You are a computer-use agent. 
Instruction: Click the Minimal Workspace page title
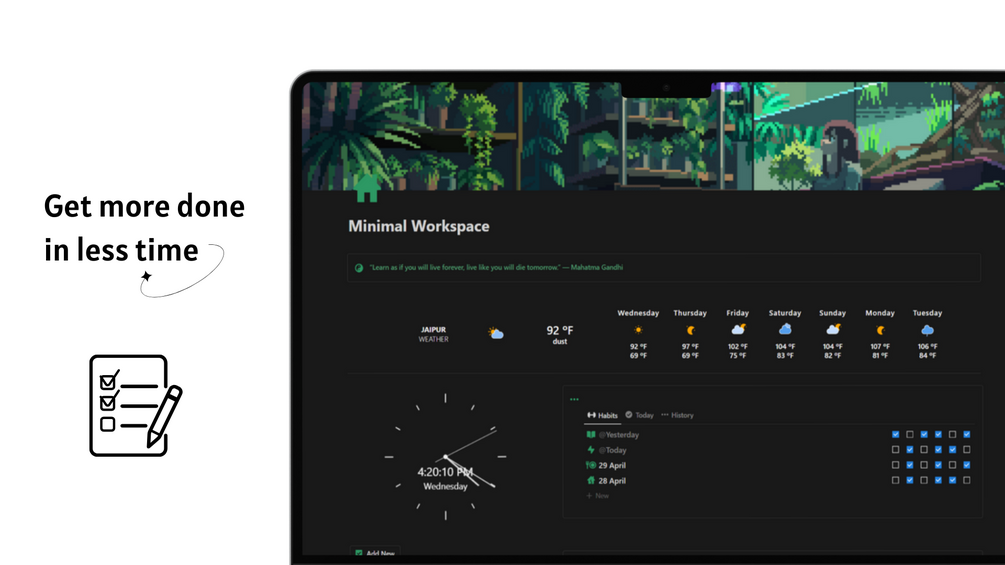pyautogui.click(x=419, y=226)
